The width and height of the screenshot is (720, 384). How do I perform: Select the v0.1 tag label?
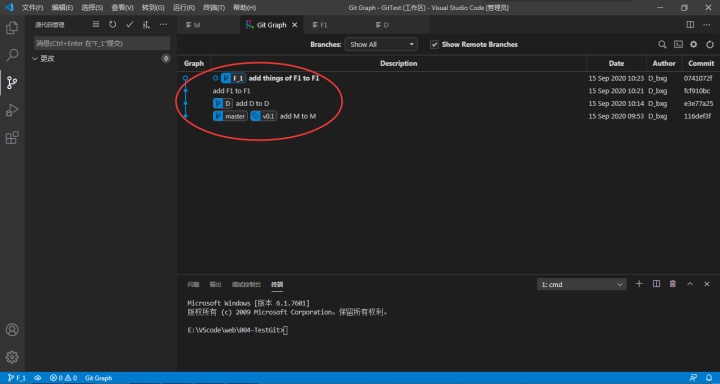pyautogui.click(x=264, y=116)
